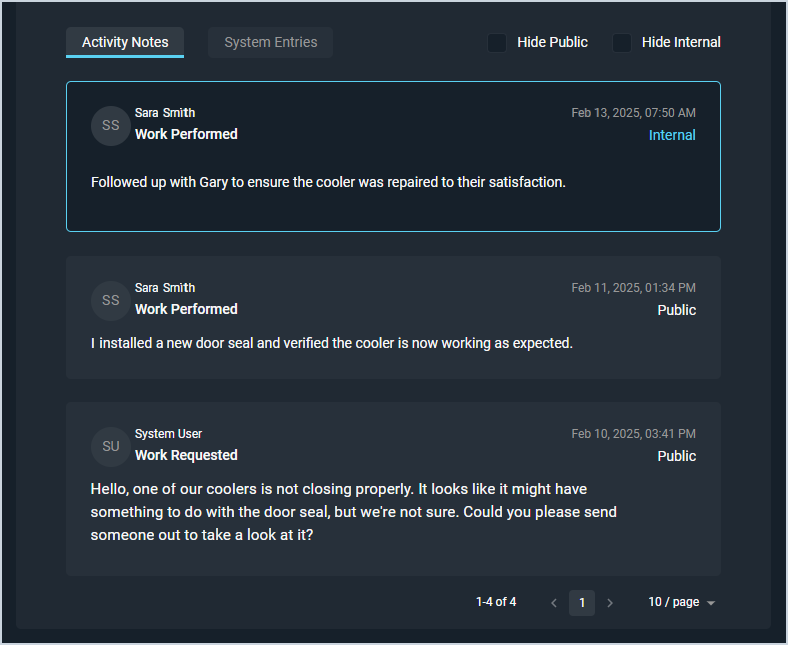The image size is (788, 645).
Task: Click the Public label on Feb 11 note
Action: coord(676,310)
